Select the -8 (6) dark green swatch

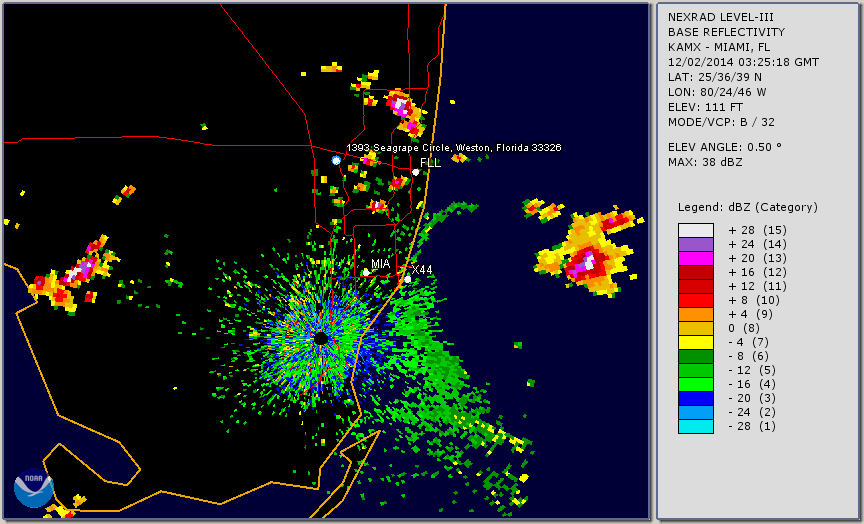[696, 356]
